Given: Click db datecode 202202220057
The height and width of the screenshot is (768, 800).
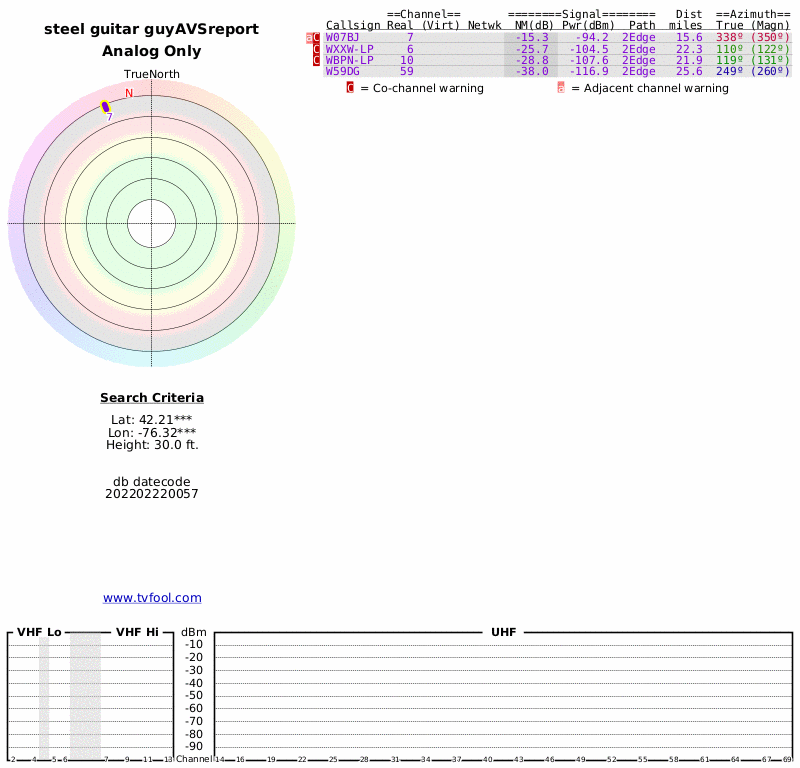Looking at the screenshot, I should coord(152,488).
